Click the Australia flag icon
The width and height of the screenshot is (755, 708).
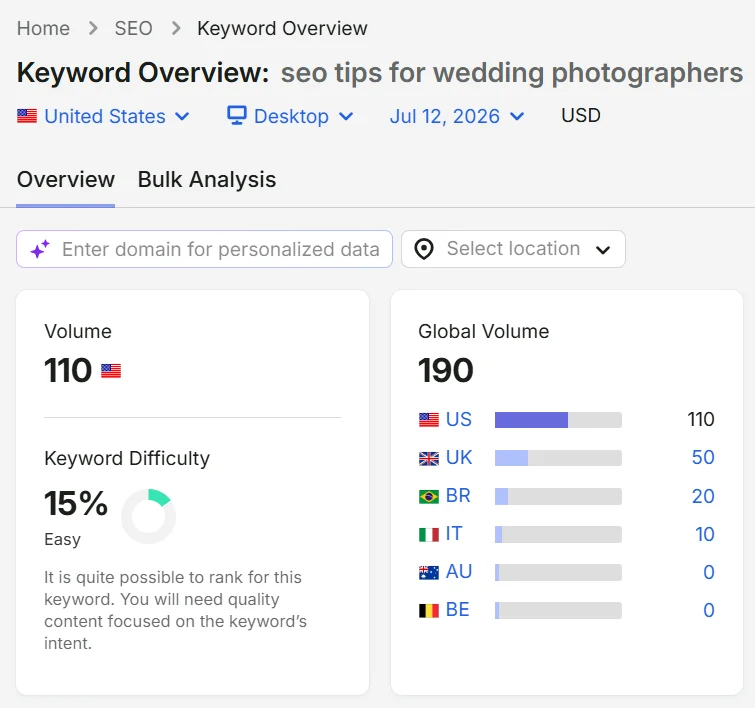429,573
